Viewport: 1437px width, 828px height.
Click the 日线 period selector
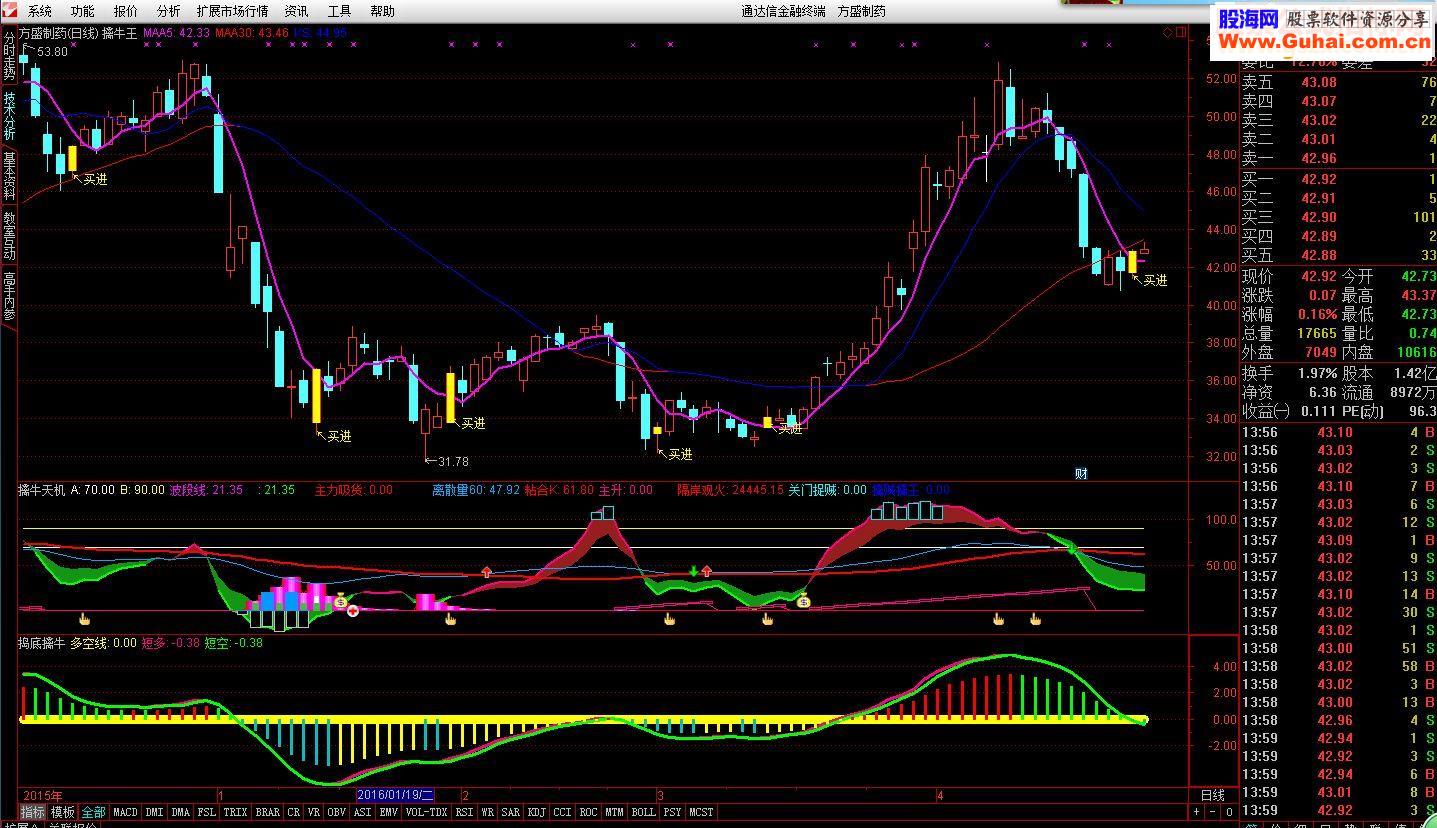tap(1212, 796)
